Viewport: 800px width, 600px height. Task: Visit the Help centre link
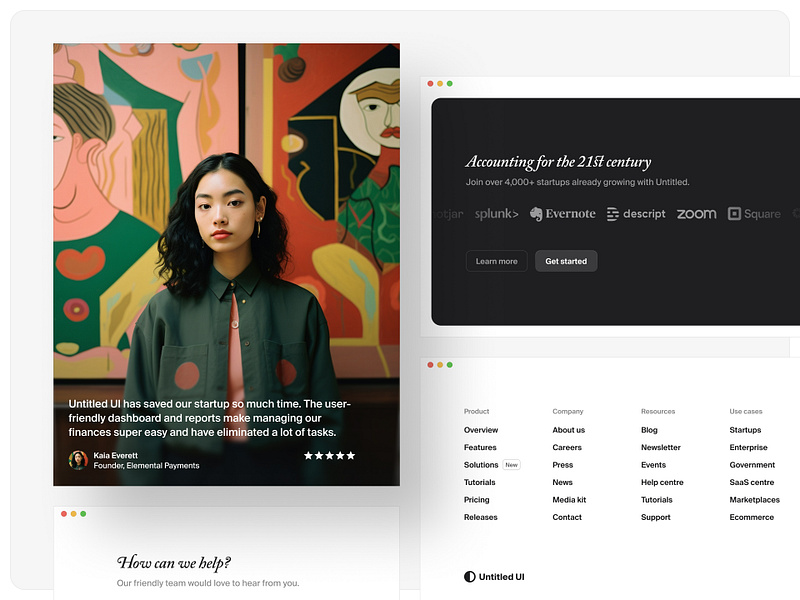(x=662, y=482)
